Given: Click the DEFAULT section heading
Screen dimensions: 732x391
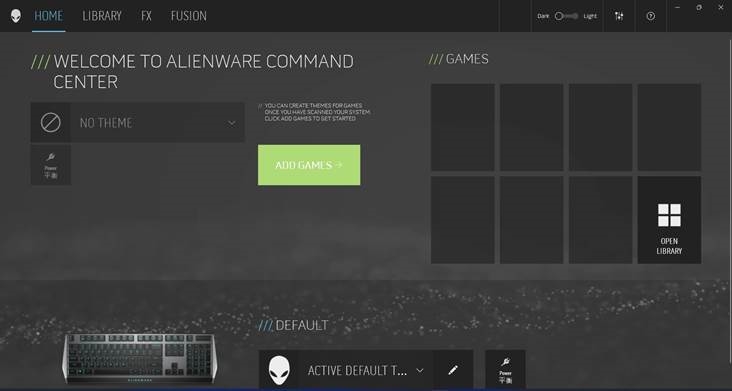Looking at the screenshot, I should pos(302,325).
